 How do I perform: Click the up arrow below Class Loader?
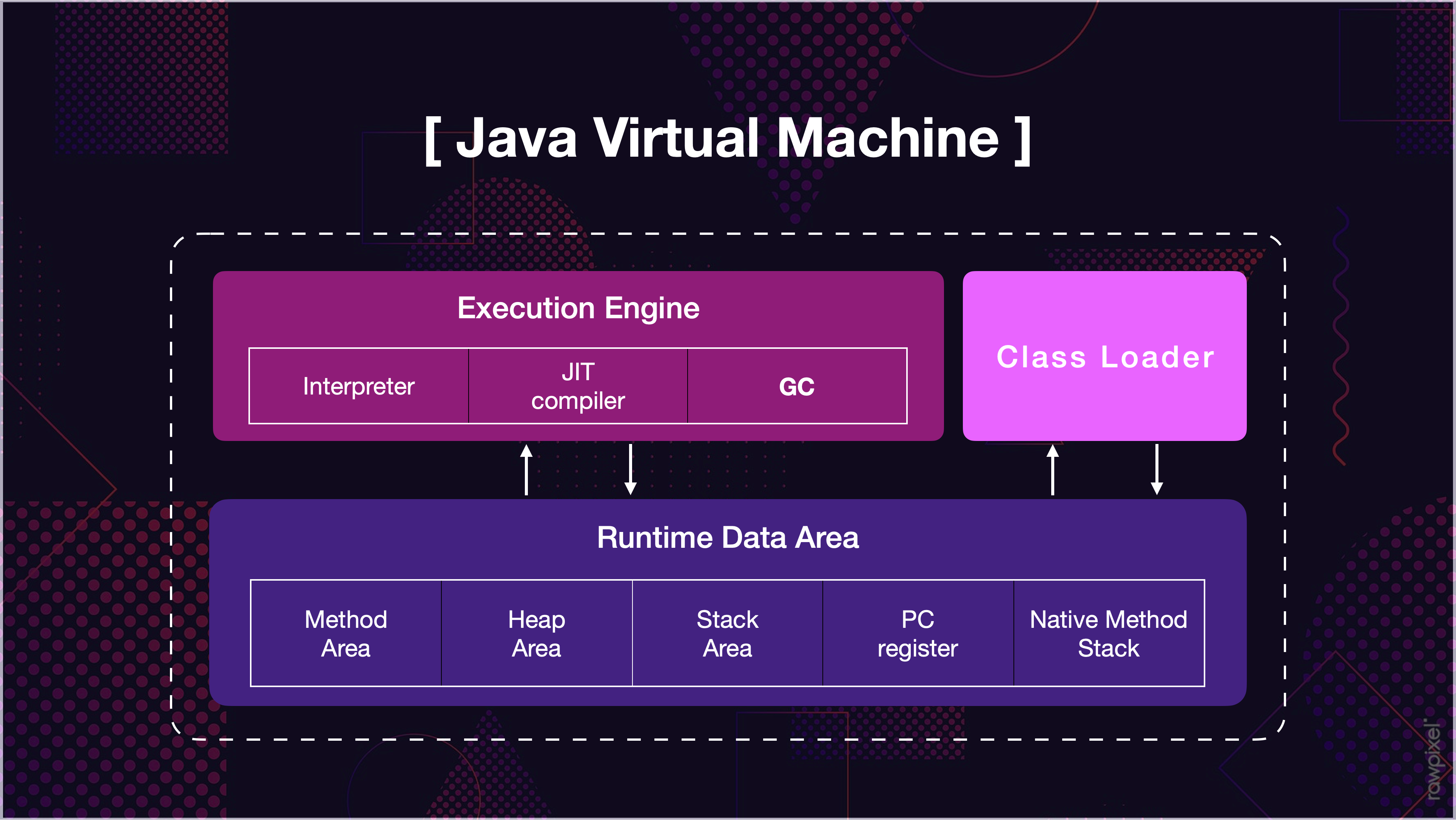point(1052,470)
